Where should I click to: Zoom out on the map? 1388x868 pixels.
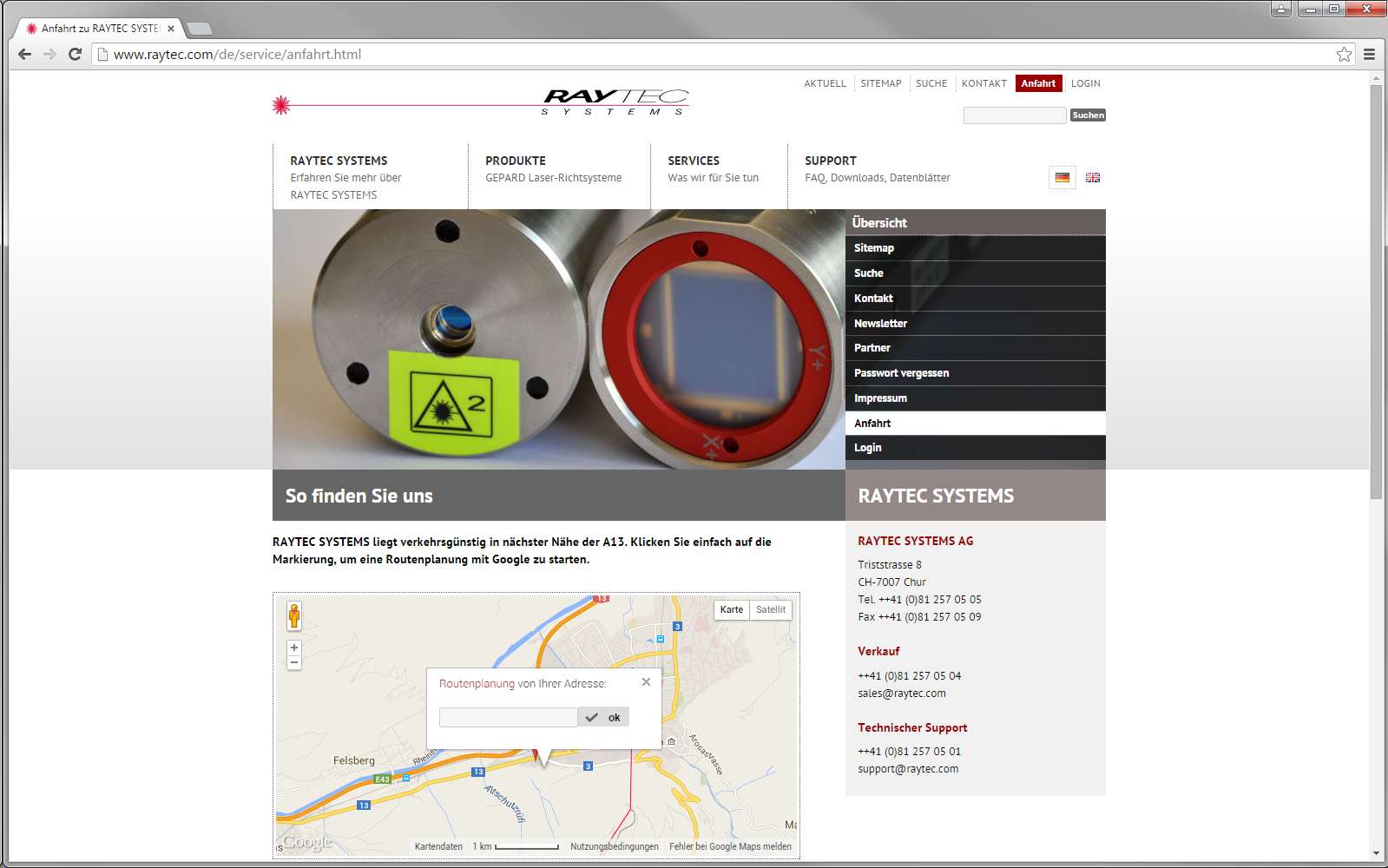click(294, 663)
